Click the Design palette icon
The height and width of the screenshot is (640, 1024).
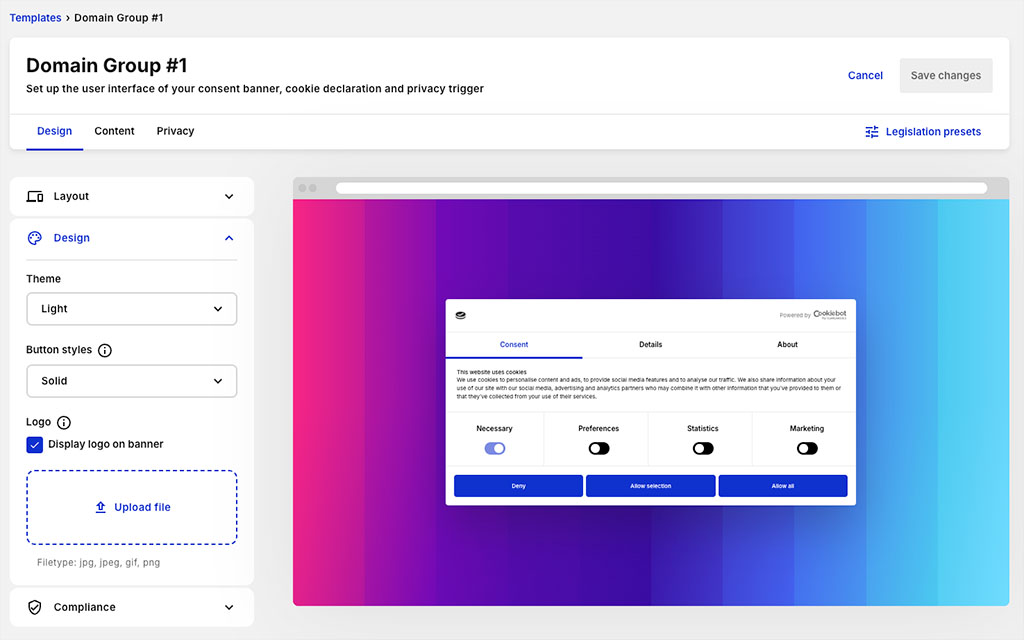(x=33, y=238)
